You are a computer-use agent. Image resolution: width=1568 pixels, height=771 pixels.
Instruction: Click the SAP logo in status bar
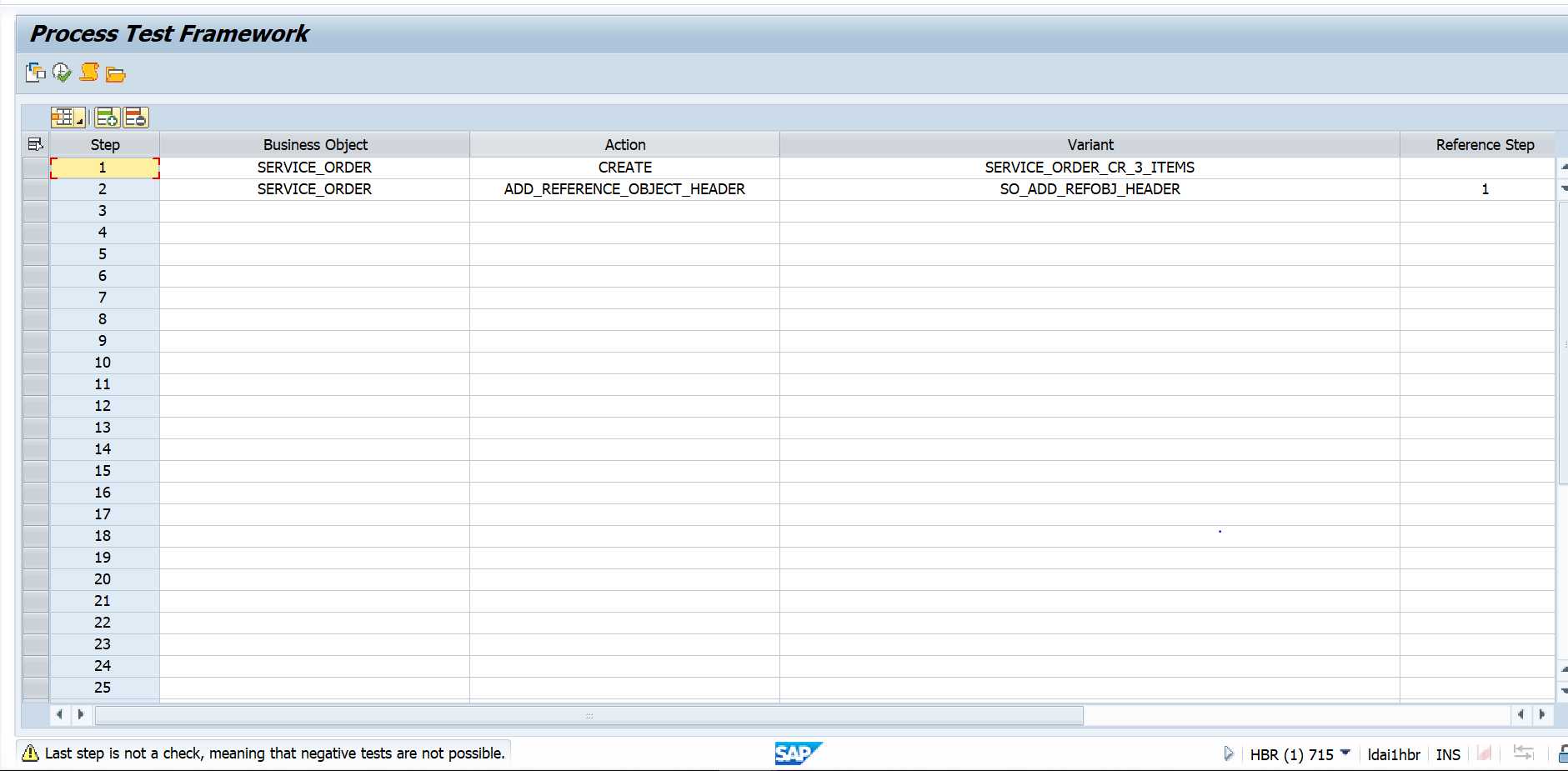(x=798, y=753)
